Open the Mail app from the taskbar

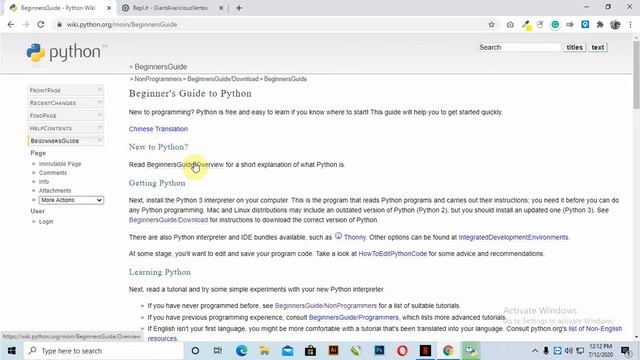coord(288,351)
